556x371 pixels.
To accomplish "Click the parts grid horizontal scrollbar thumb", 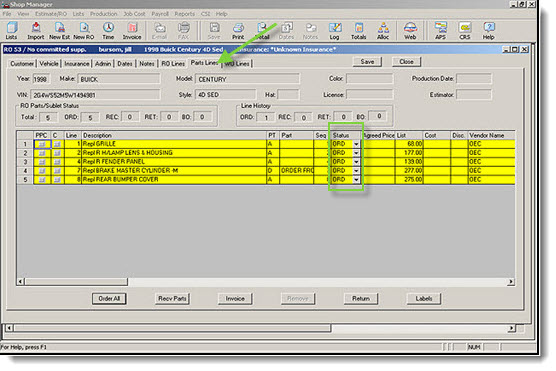I will point(76,282).
